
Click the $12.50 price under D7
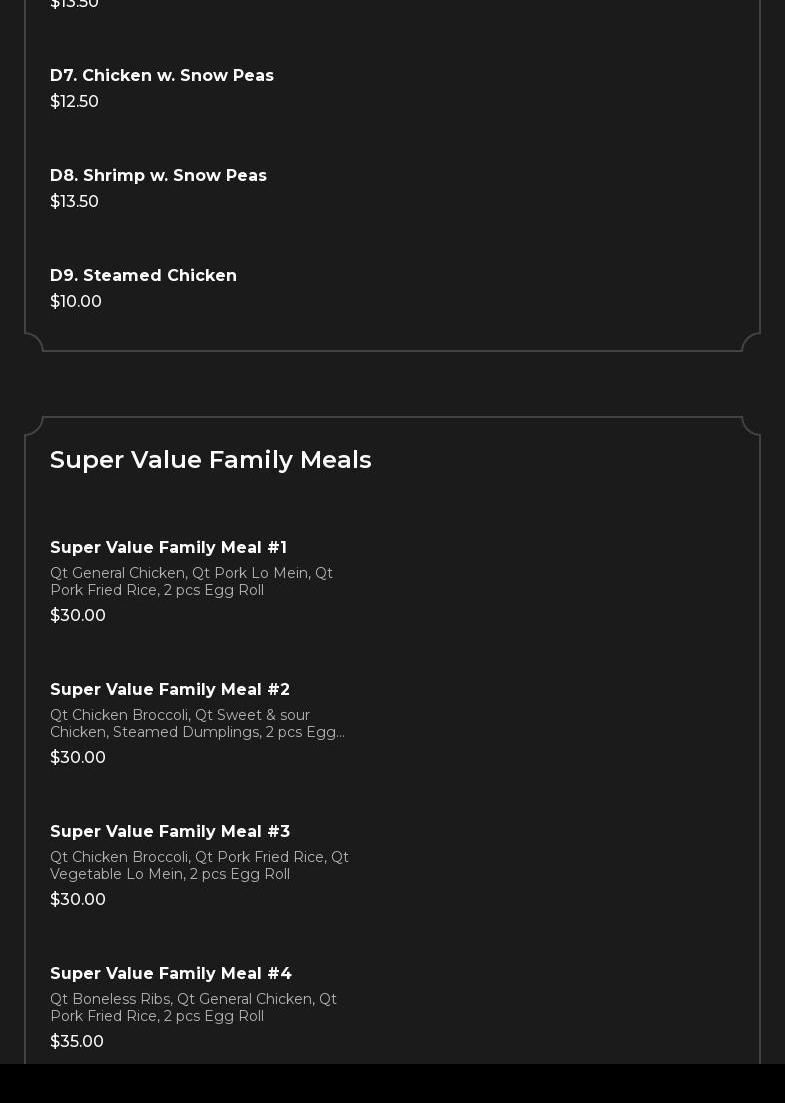click(75, 102)
